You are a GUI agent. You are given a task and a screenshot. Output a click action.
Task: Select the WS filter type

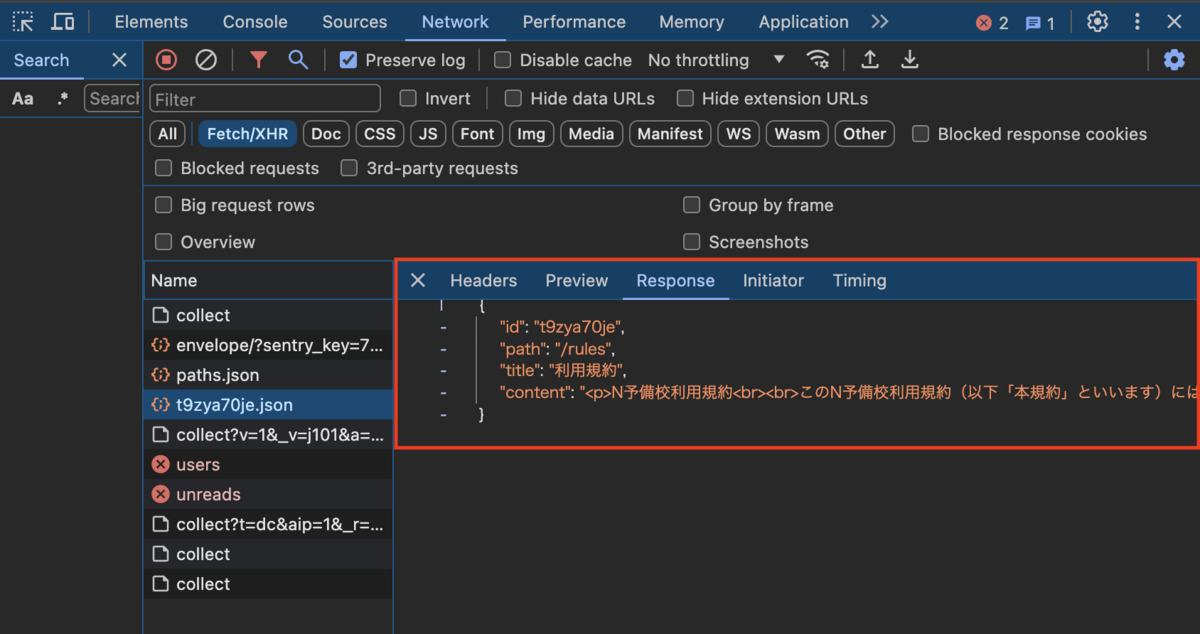point(738,134)
